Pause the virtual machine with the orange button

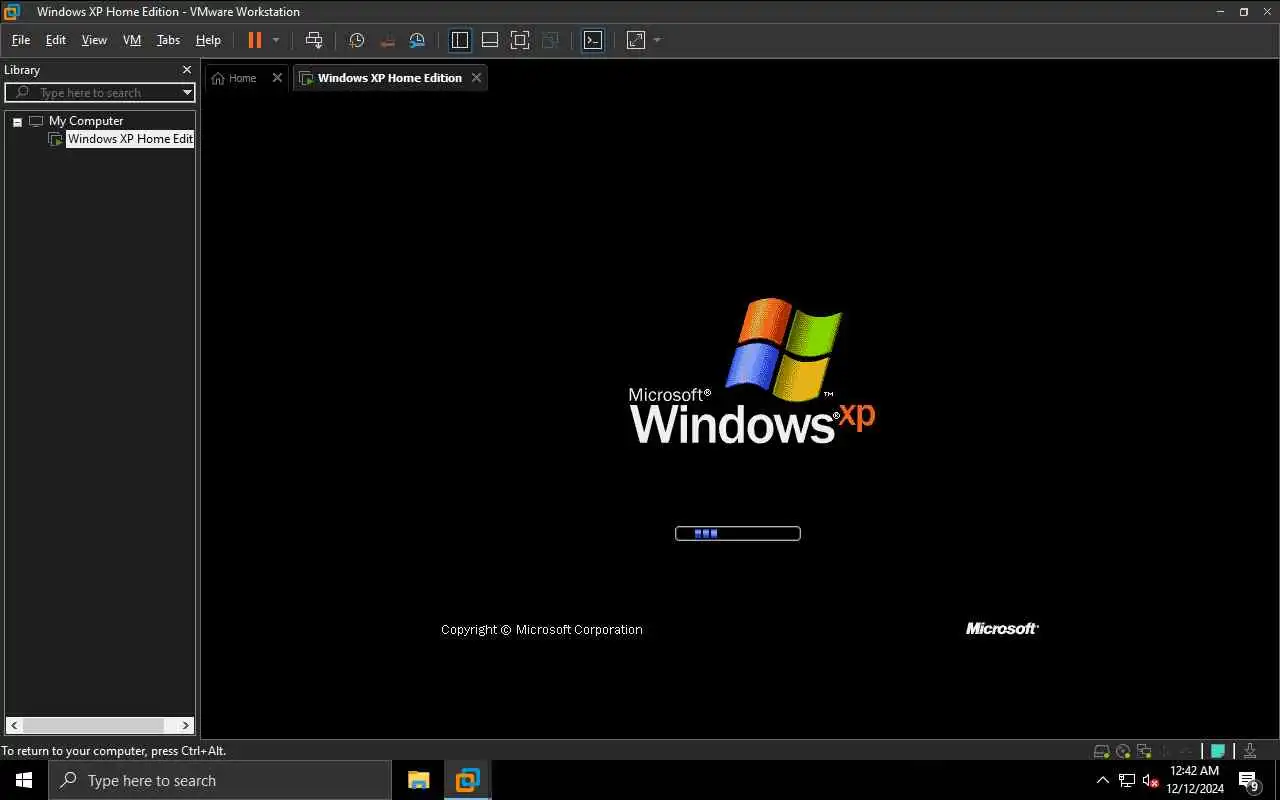point(254,40)
